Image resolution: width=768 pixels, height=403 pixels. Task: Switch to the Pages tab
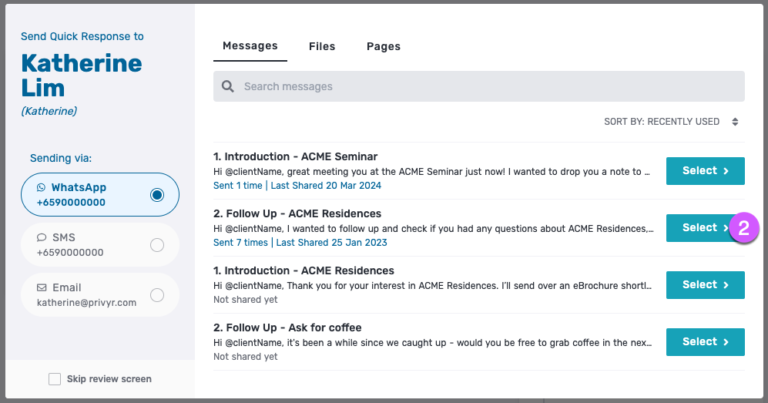[x=384, y=47]
